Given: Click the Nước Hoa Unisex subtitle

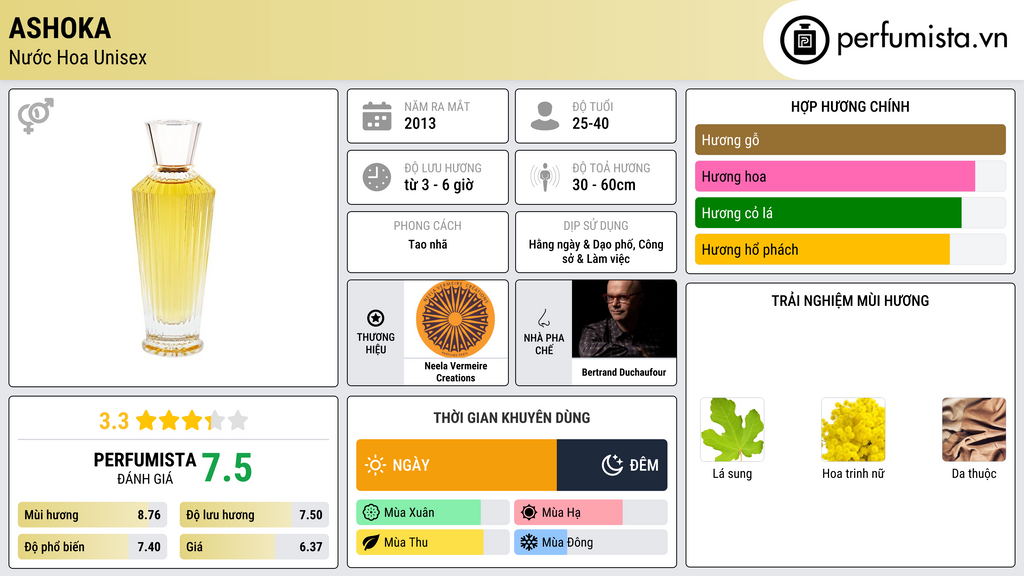Looking at the screenshot, I should 78,57.
